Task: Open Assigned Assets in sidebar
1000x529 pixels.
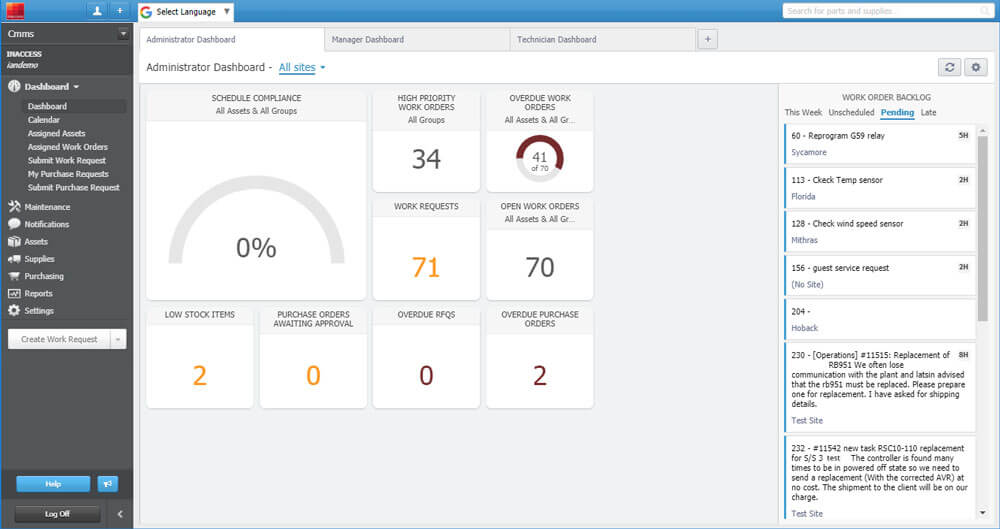Action: 56,133
